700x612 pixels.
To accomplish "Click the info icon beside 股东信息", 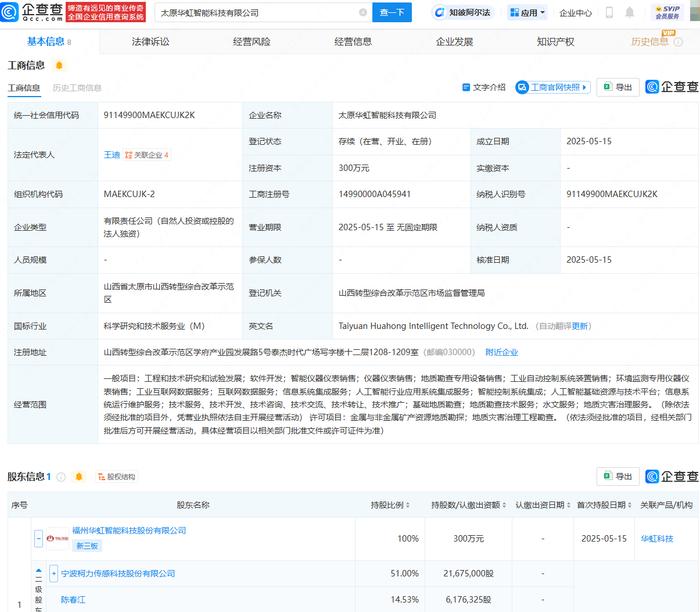I will point(61,477).
